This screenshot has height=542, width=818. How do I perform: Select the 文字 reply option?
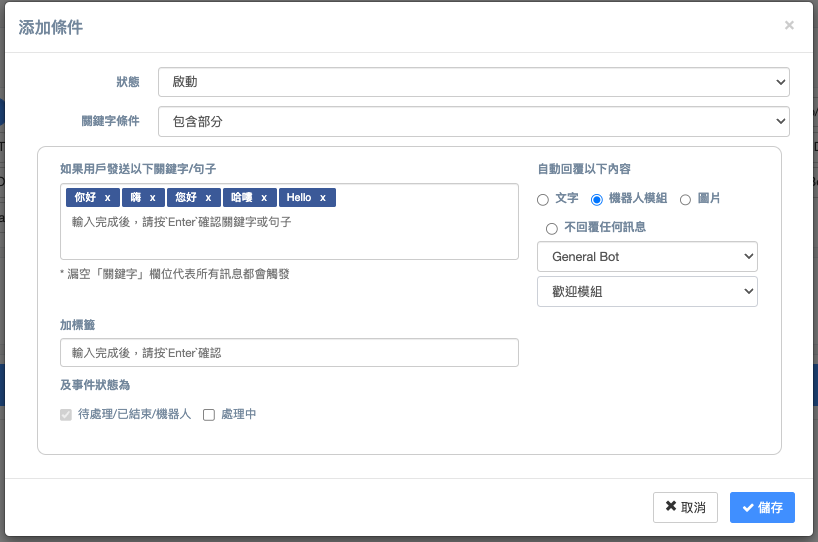tap(543, 200)
